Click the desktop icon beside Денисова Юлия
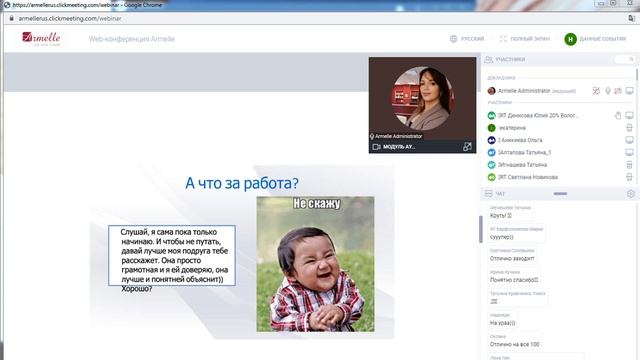This screenshot has width=640, height=360. [629, 116]
